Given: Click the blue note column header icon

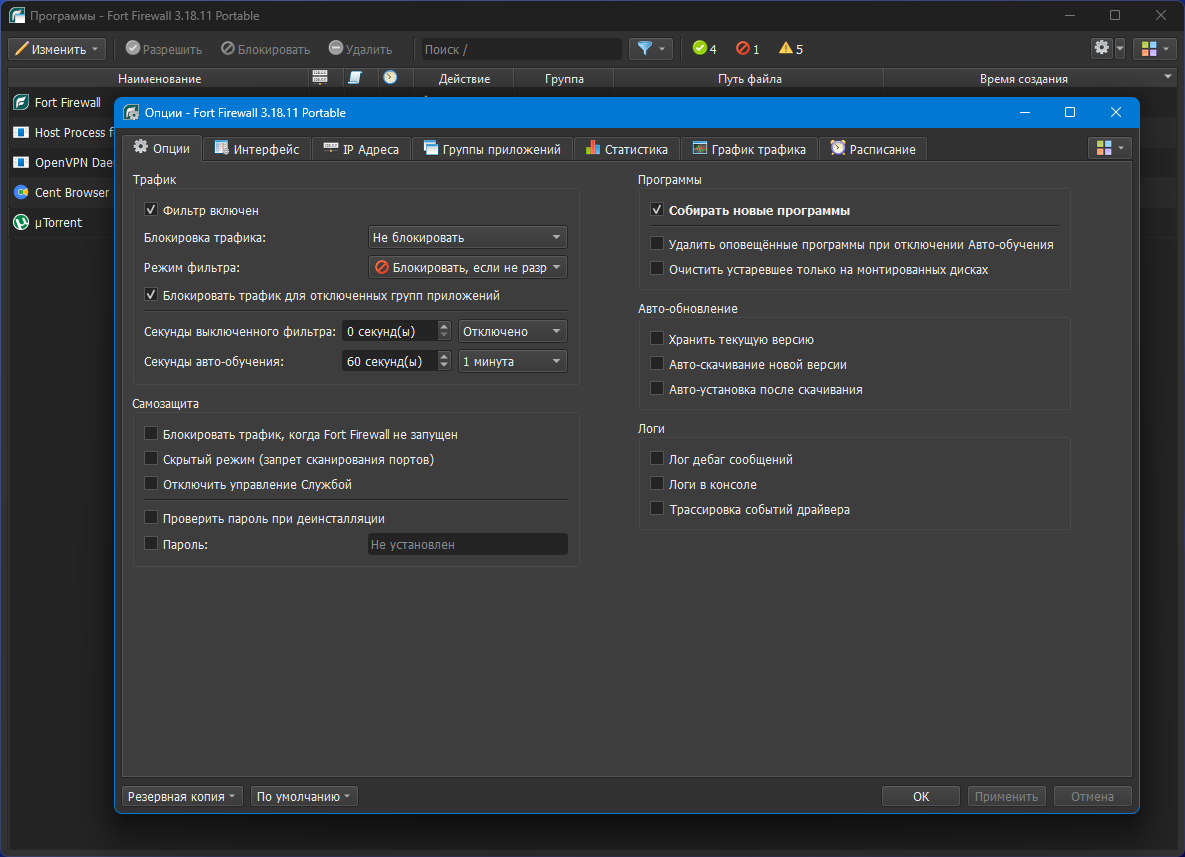Looking at the screenshot, I should click(355, 77).
